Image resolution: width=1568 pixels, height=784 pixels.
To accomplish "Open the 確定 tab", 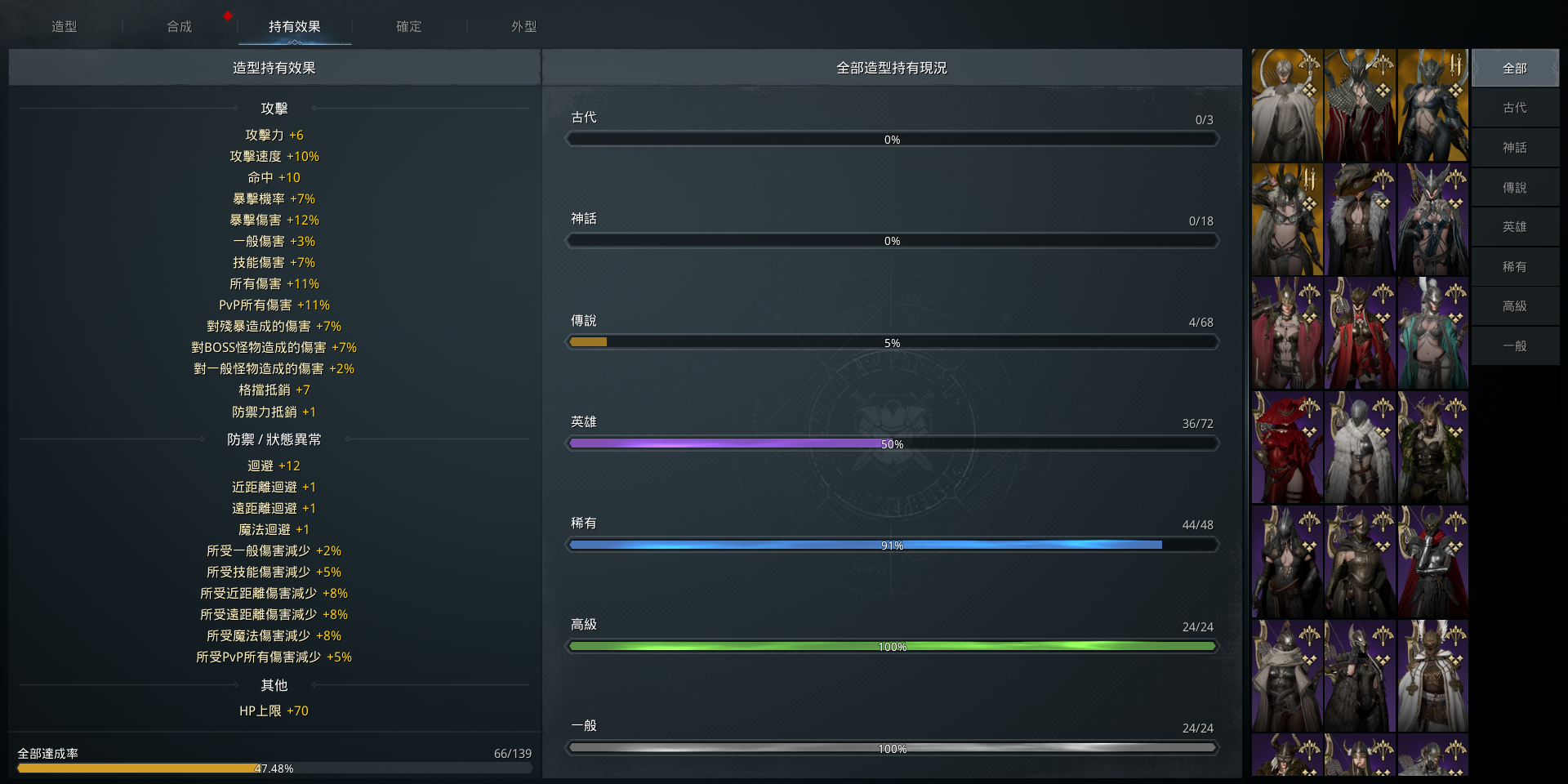I will [x=409, y=26].
